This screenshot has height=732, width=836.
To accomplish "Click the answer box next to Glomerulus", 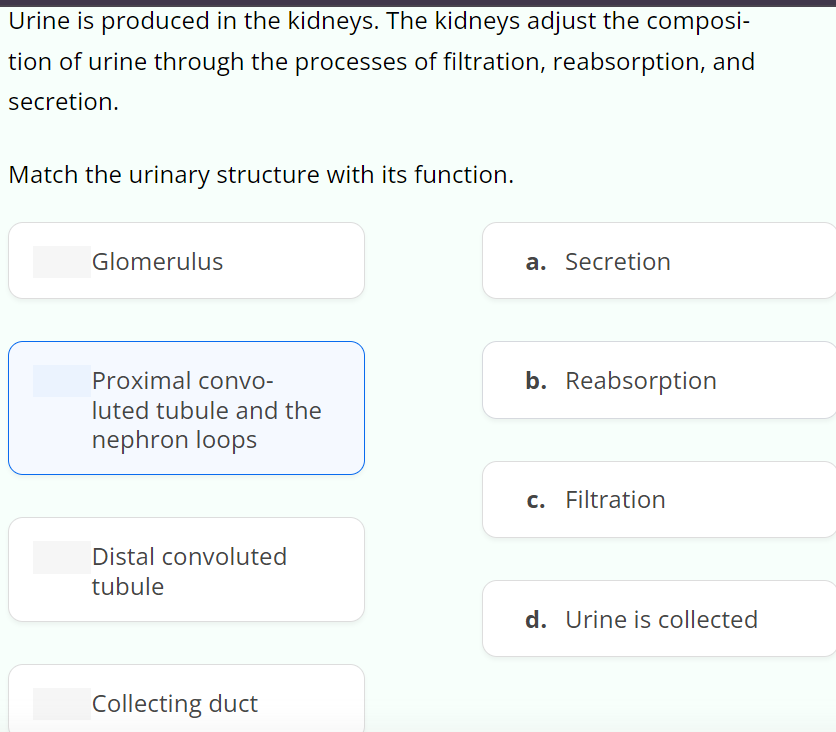I will pyautogui.click(x=60, y=260).
